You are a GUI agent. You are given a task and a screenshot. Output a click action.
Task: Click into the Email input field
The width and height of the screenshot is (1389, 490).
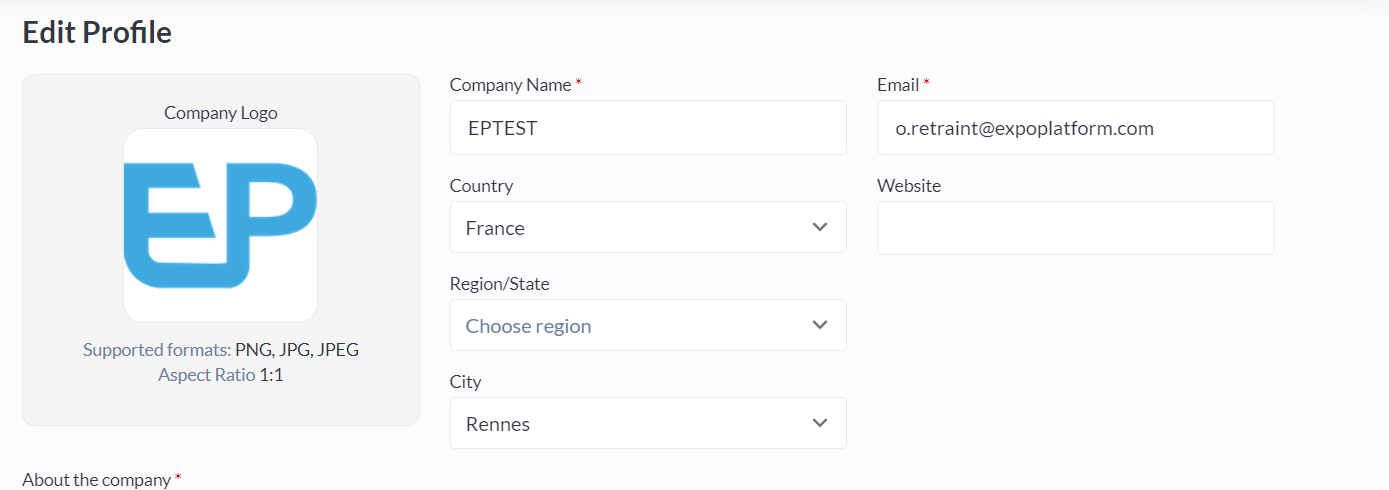pyautogui.click(x=1075, y=128)
